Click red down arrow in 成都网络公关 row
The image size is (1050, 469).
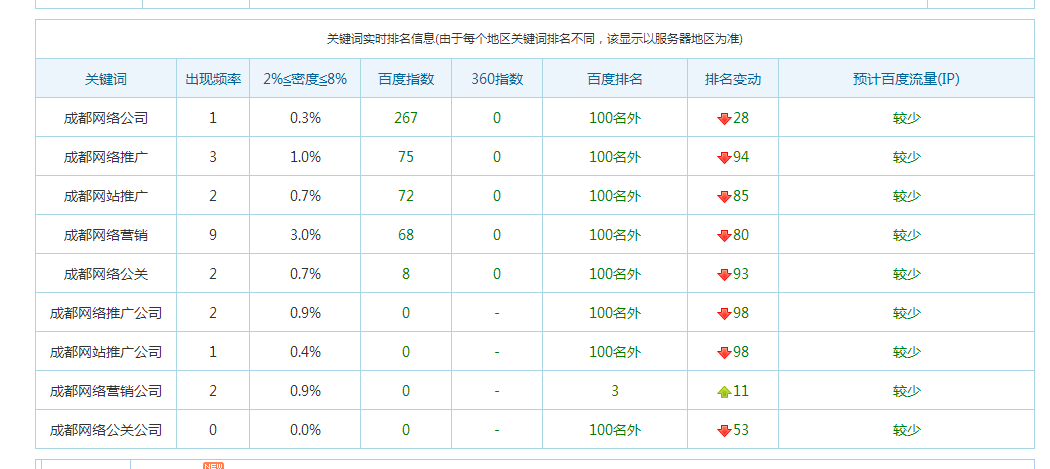pyautogui.click(x=724, y=274)
